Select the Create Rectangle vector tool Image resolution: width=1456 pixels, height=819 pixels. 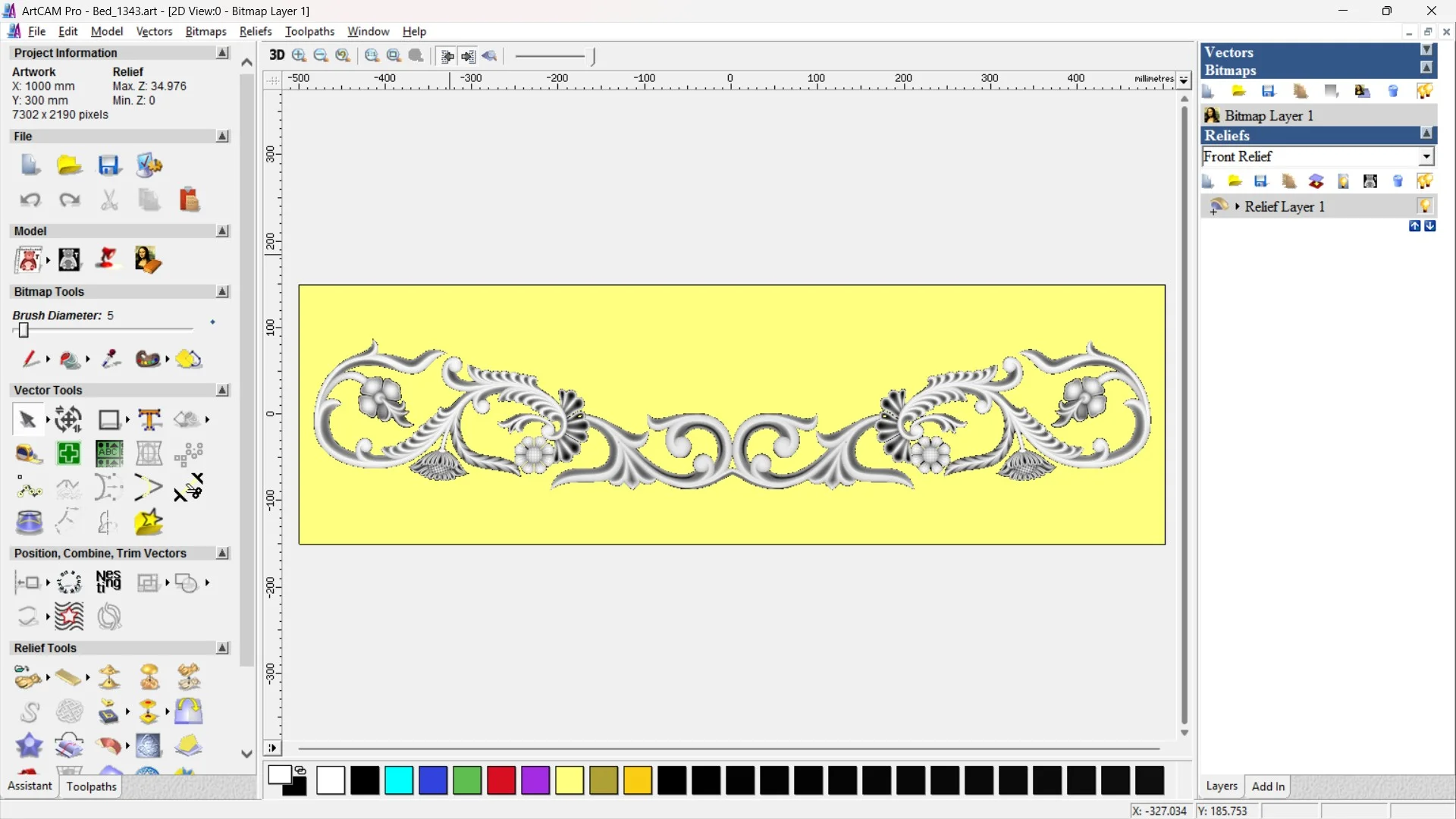(109, 419)
